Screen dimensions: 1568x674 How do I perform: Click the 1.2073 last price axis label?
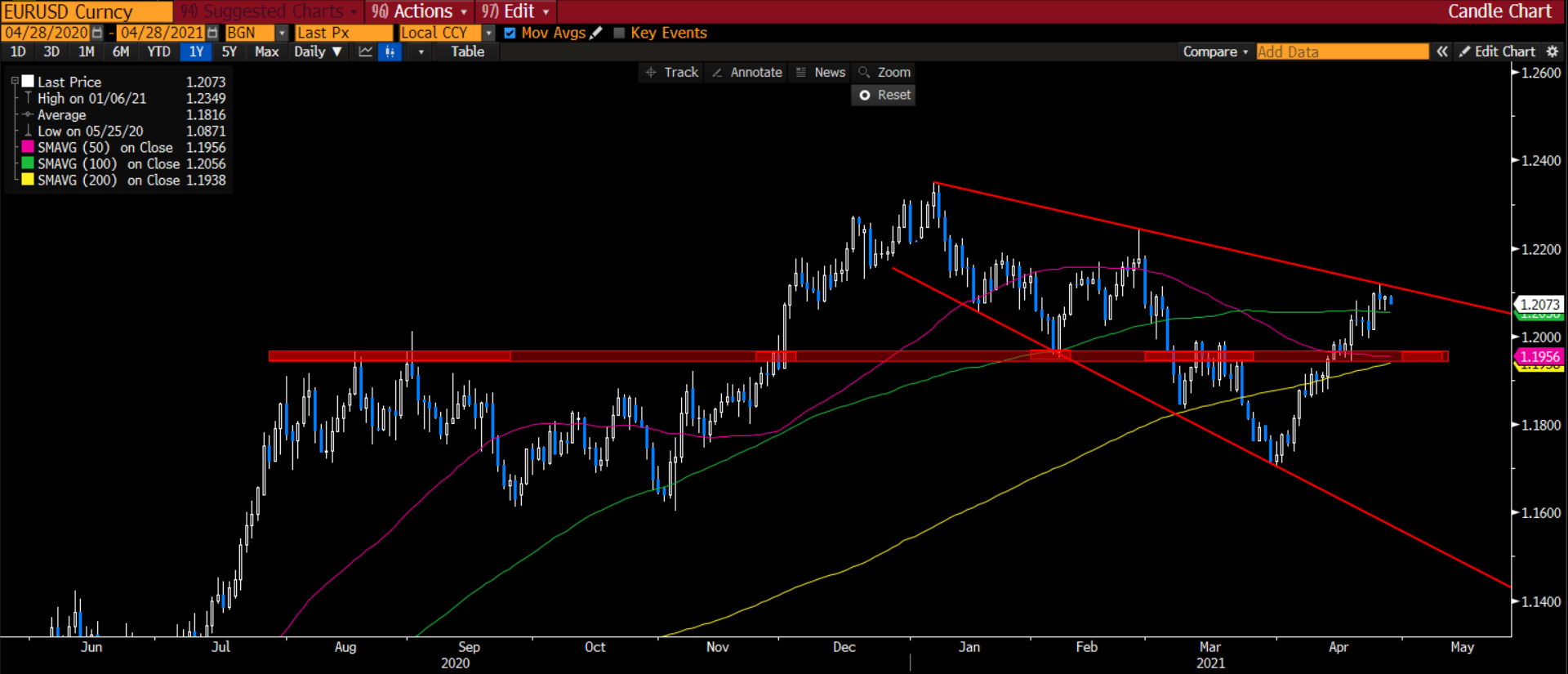pos(1539,305)
